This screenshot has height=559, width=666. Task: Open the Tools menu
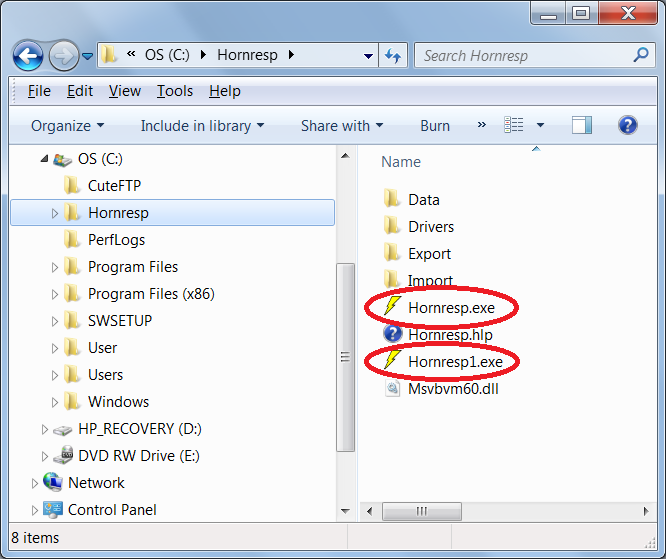tap(175, 91)
